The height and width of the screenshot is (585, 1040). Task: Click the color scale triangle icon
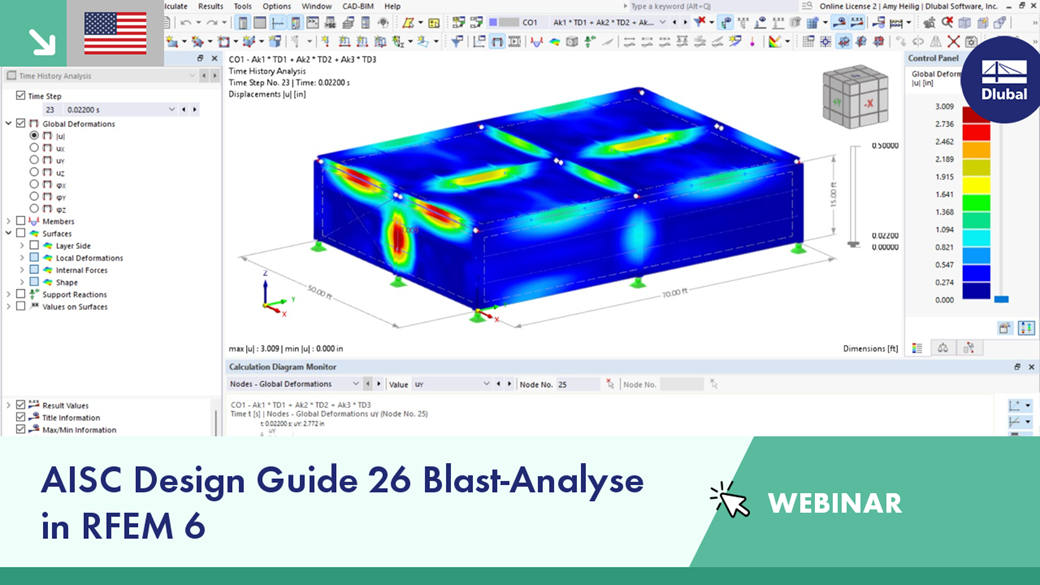point(774,42)
